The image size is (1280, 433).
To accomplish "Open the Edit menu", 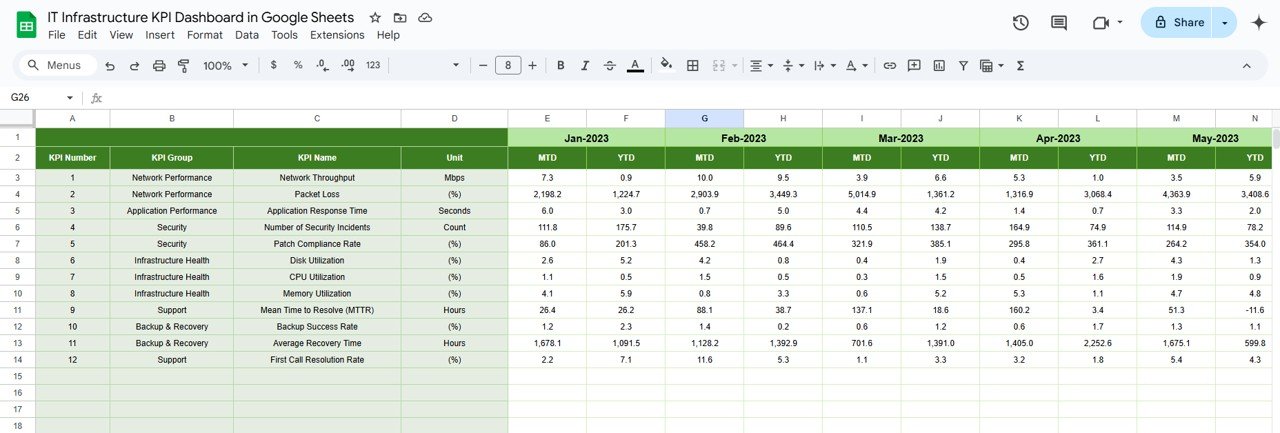I will 87,35.
